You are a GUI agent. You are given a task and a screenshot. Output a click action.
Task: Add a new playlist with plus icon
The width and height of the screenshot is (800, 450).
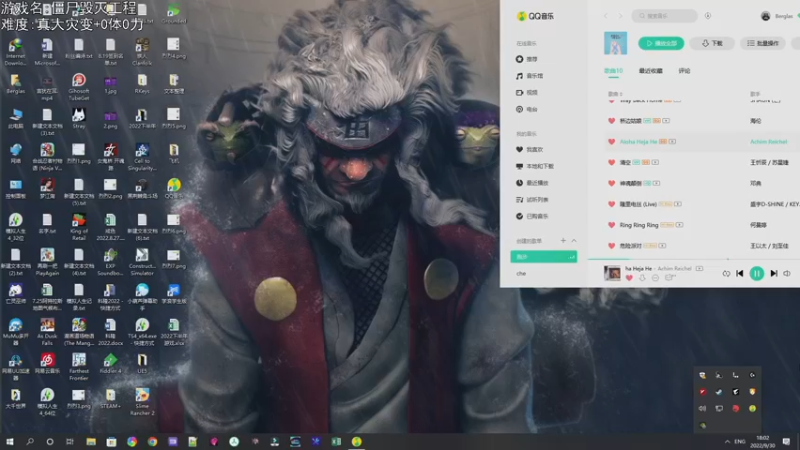coord(563,240)
